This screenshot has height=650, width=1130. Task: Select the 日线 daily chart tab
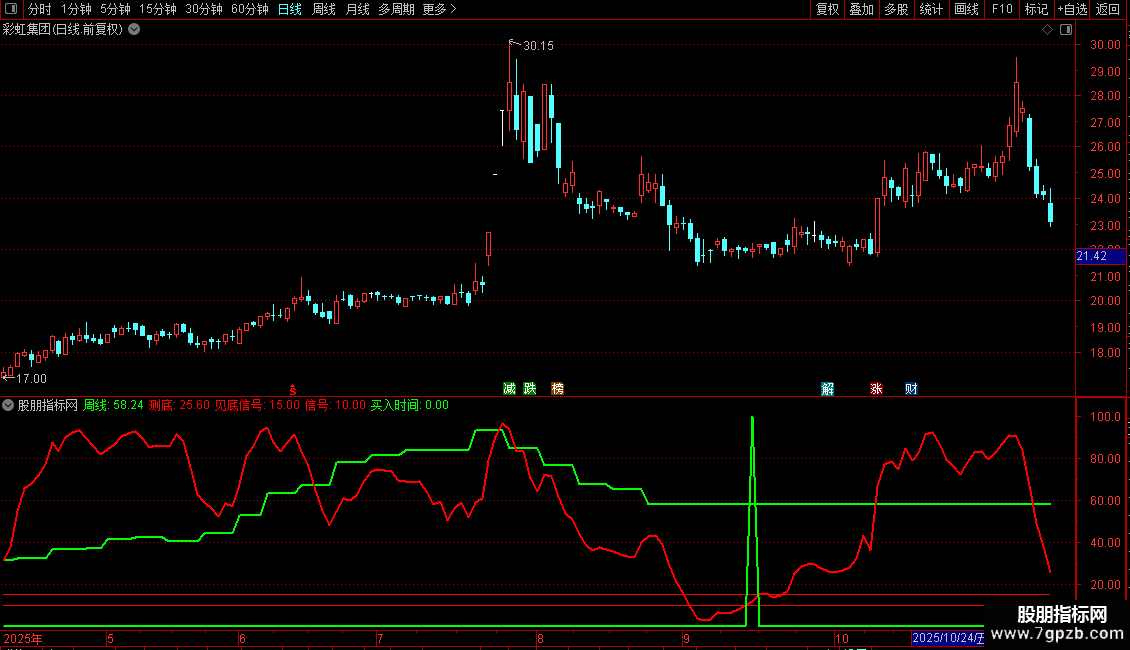pyautogui.click(x=290, y=9)
